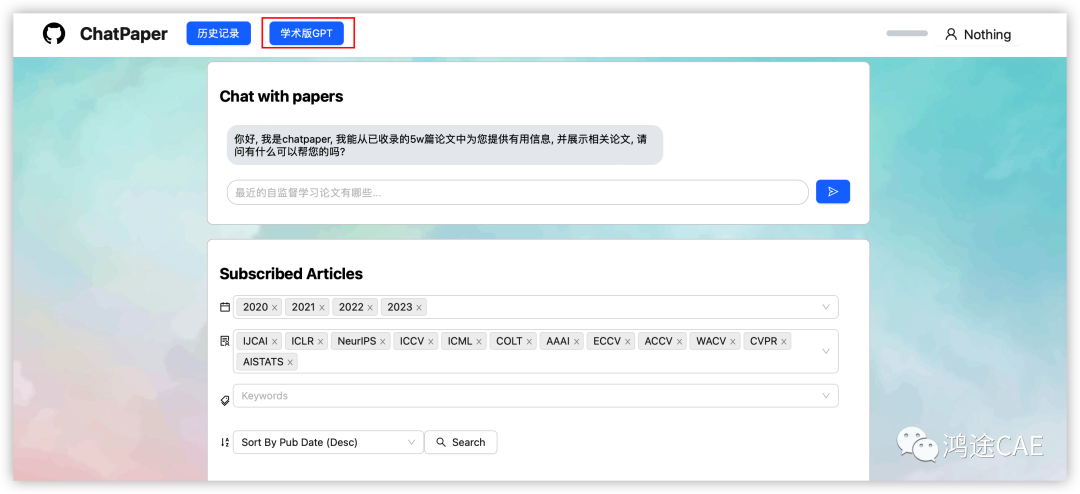Remove the WACV conference tag

click(733, 341)
